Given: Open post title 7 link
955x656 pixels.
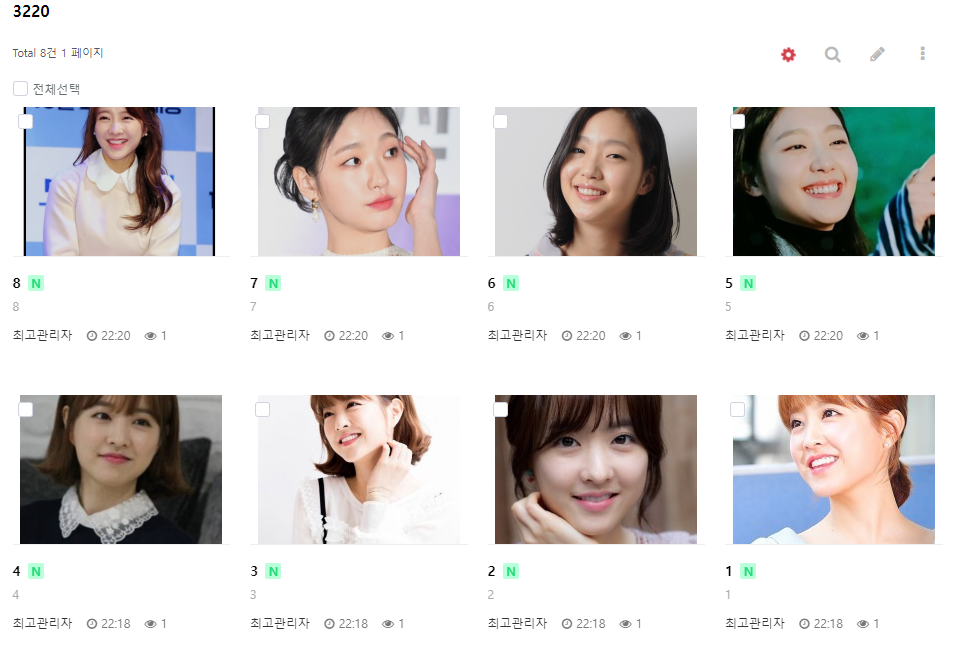Looking at the screenshot, I should tap(254, 283).
